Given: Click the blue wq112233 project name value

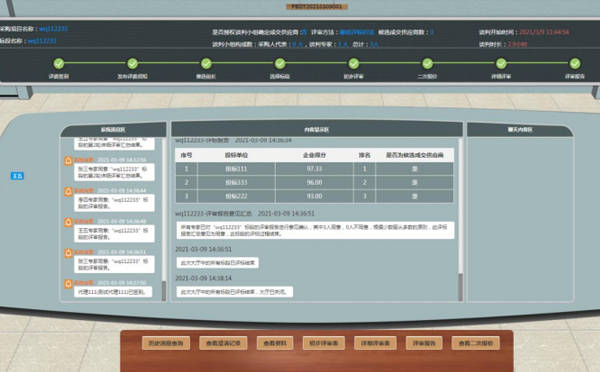Looking at the screenshot, I should (54, 29).
